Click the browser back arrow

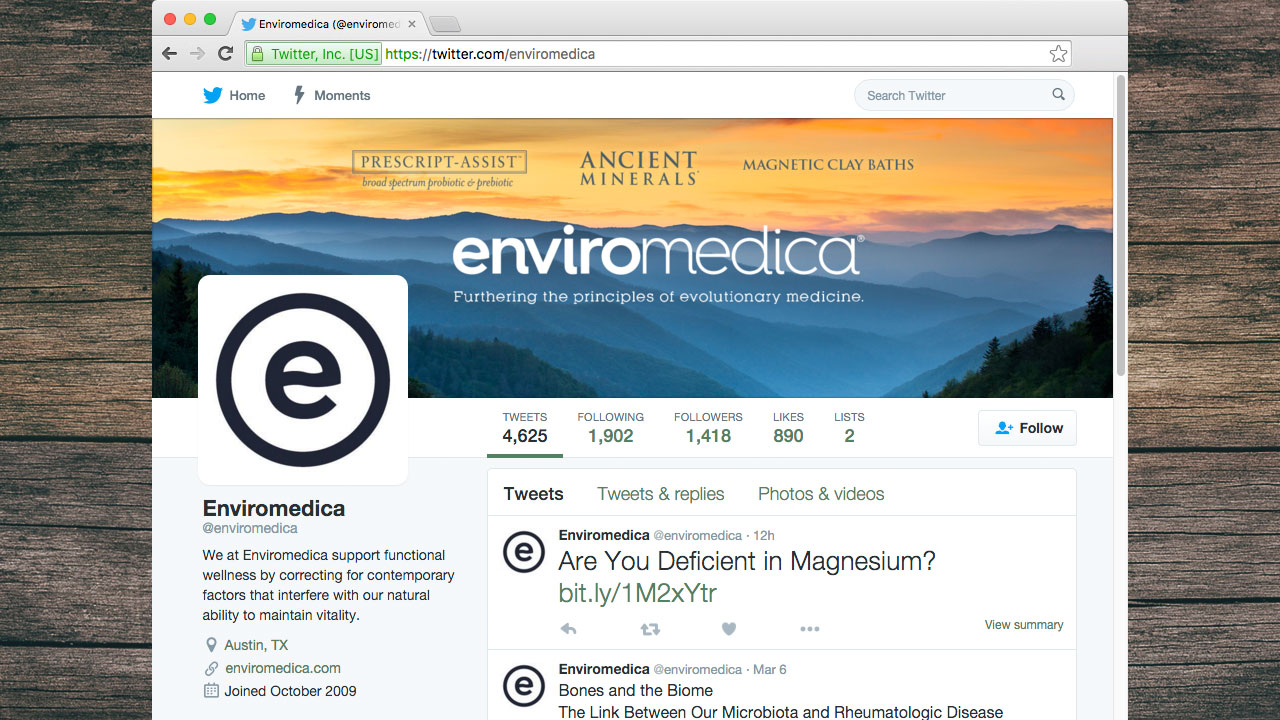point(169,54)
